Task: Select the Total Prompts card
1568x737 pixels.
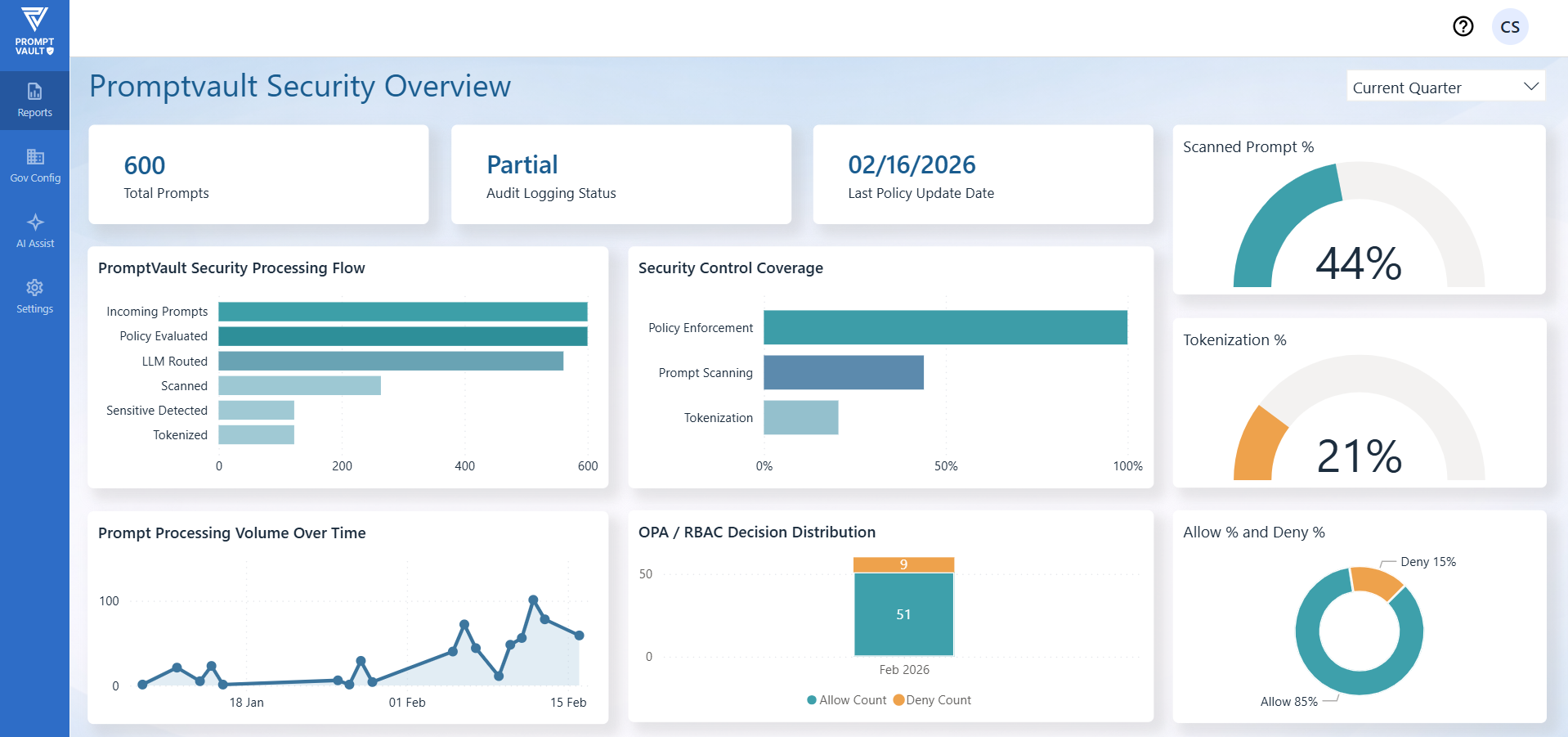Action: click(258, 174)
